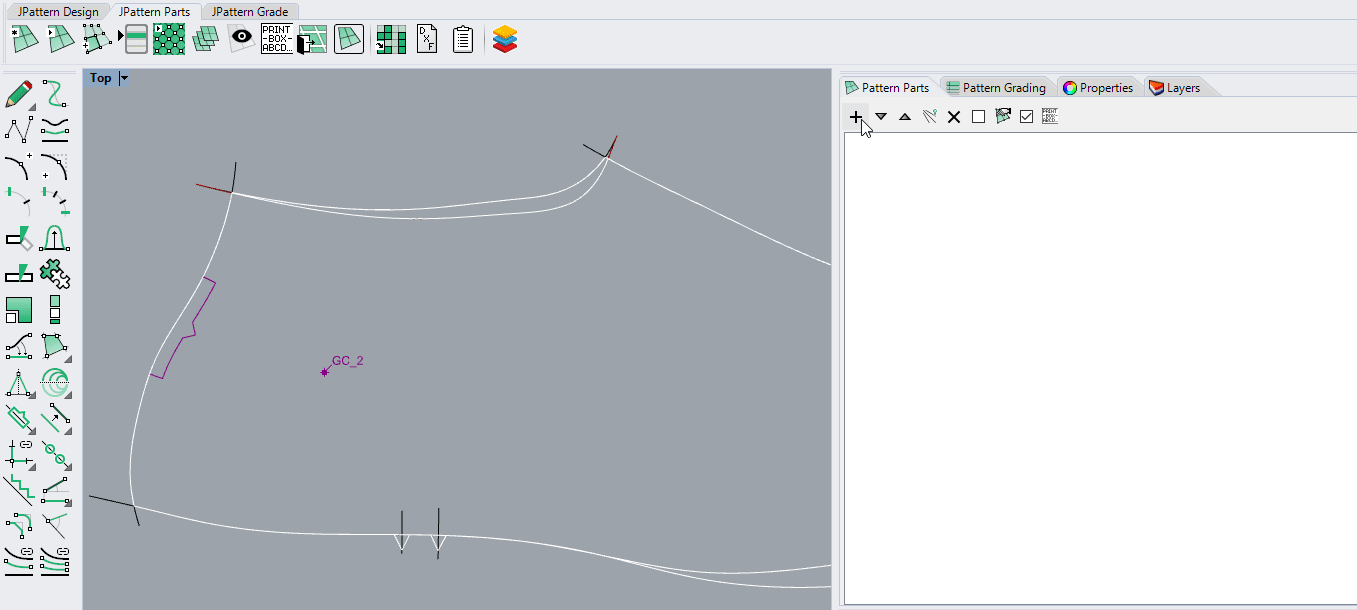Open the Top viewport dropdown arrow

(x=124, y=78)
